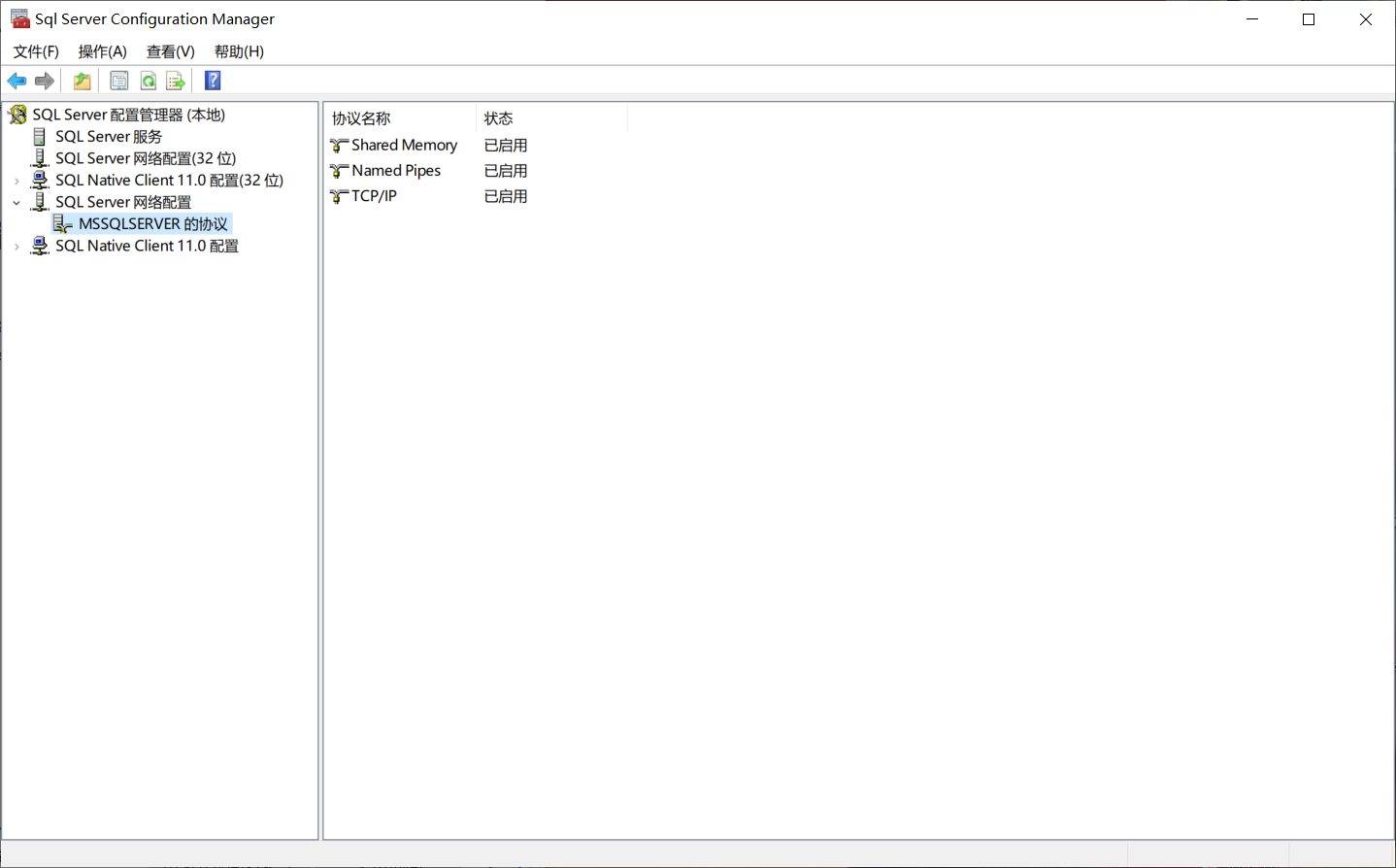Close the Sql Server Configuration Manager window

(1366, 19)
